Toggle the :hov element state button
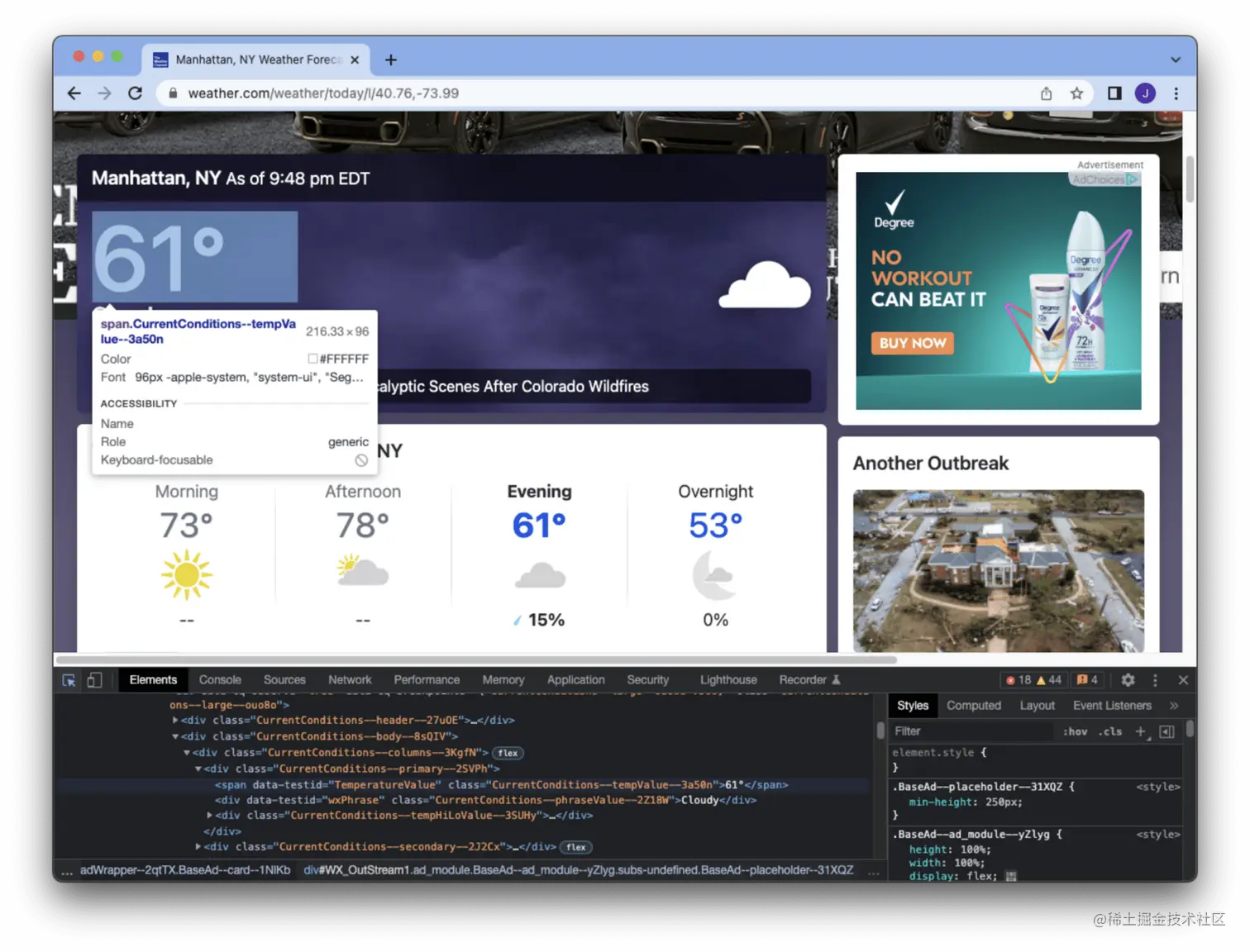This screenshot has height=952, width=1250. click(1075, 731)
